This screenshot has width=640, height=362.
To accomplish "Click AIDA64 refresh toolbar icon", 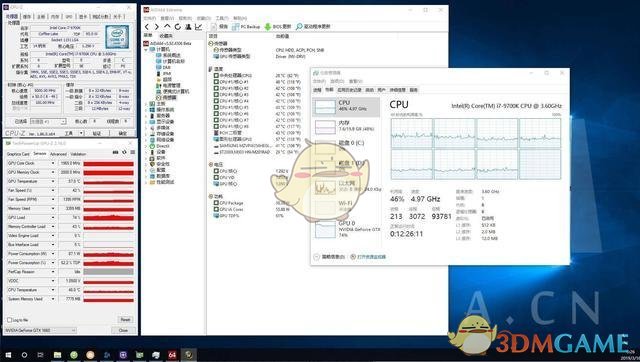I will 178,27.
